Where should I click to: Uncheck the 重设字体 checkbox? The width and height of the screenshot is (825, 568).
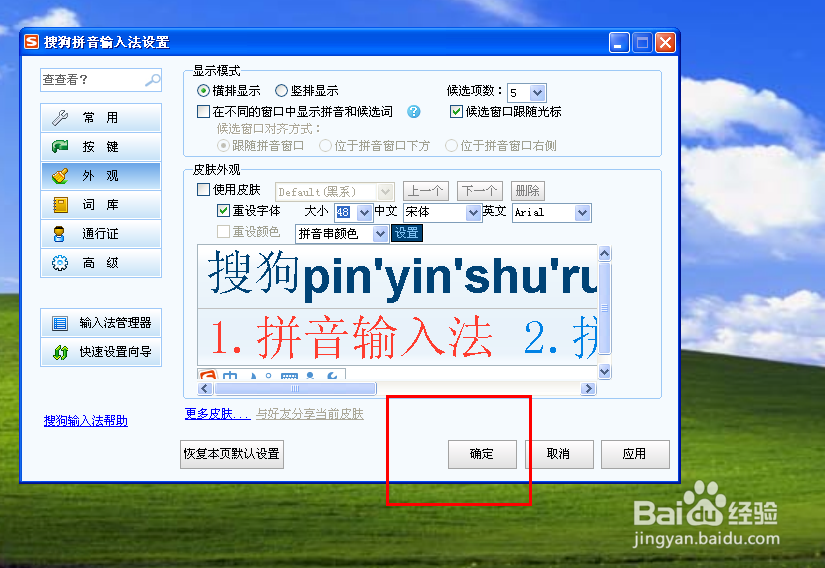(223, 211)
